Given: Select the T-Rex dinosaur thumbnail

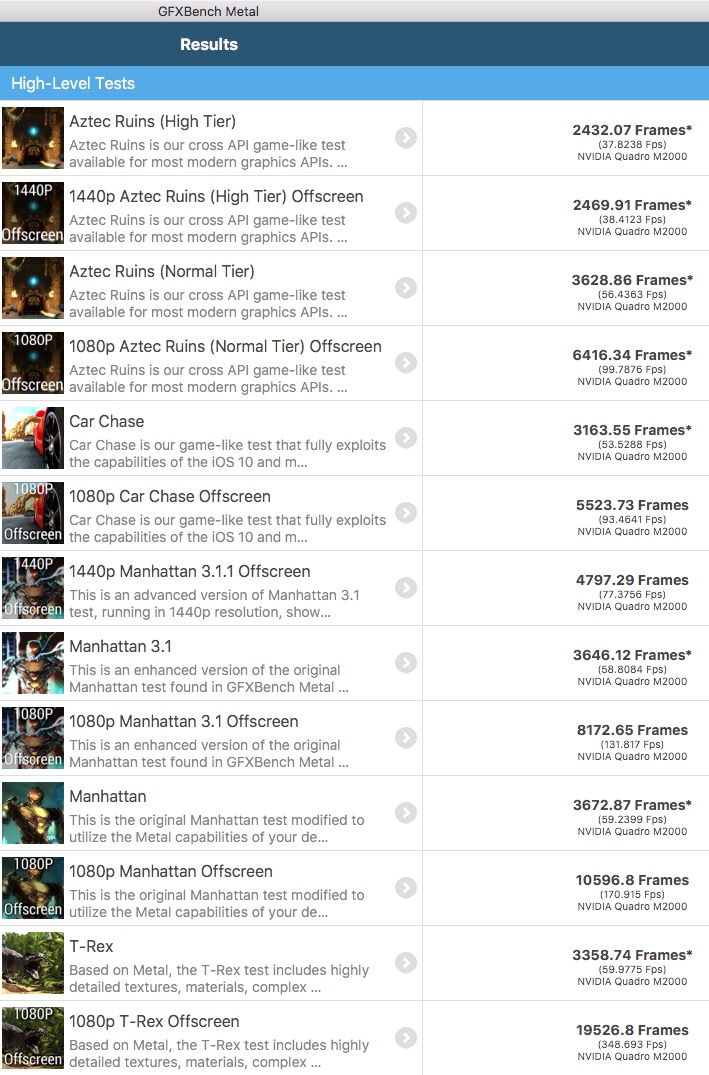Looking at the screenshot, I should click(33, 963).
